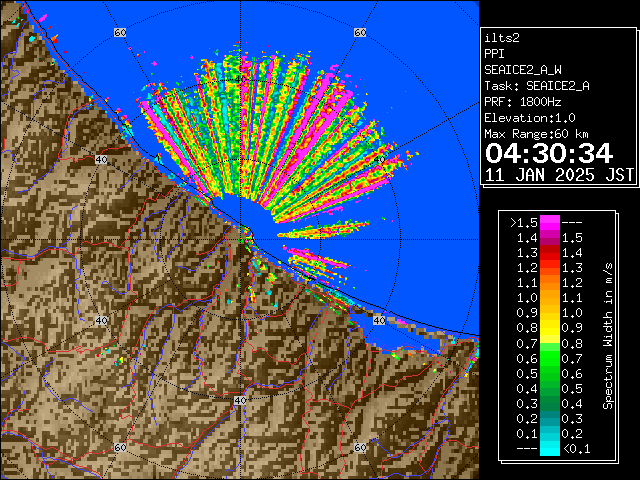This screenshot has width=640, height=480.
Task: Click the "<0.1" legend label
Action: (x=576, y=449)
